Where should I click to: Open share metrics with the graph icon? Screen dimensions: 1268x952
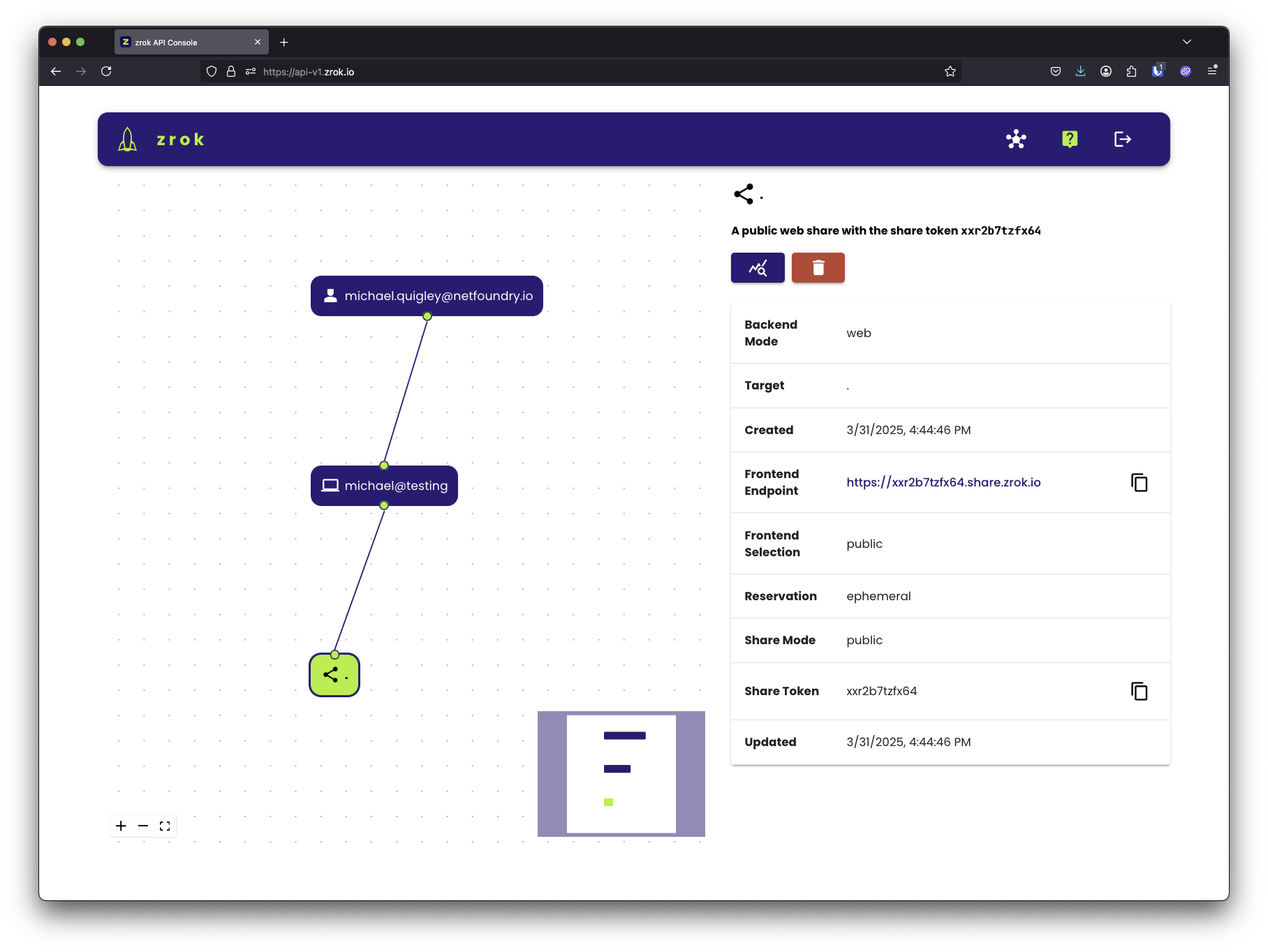tap(758, 267)
